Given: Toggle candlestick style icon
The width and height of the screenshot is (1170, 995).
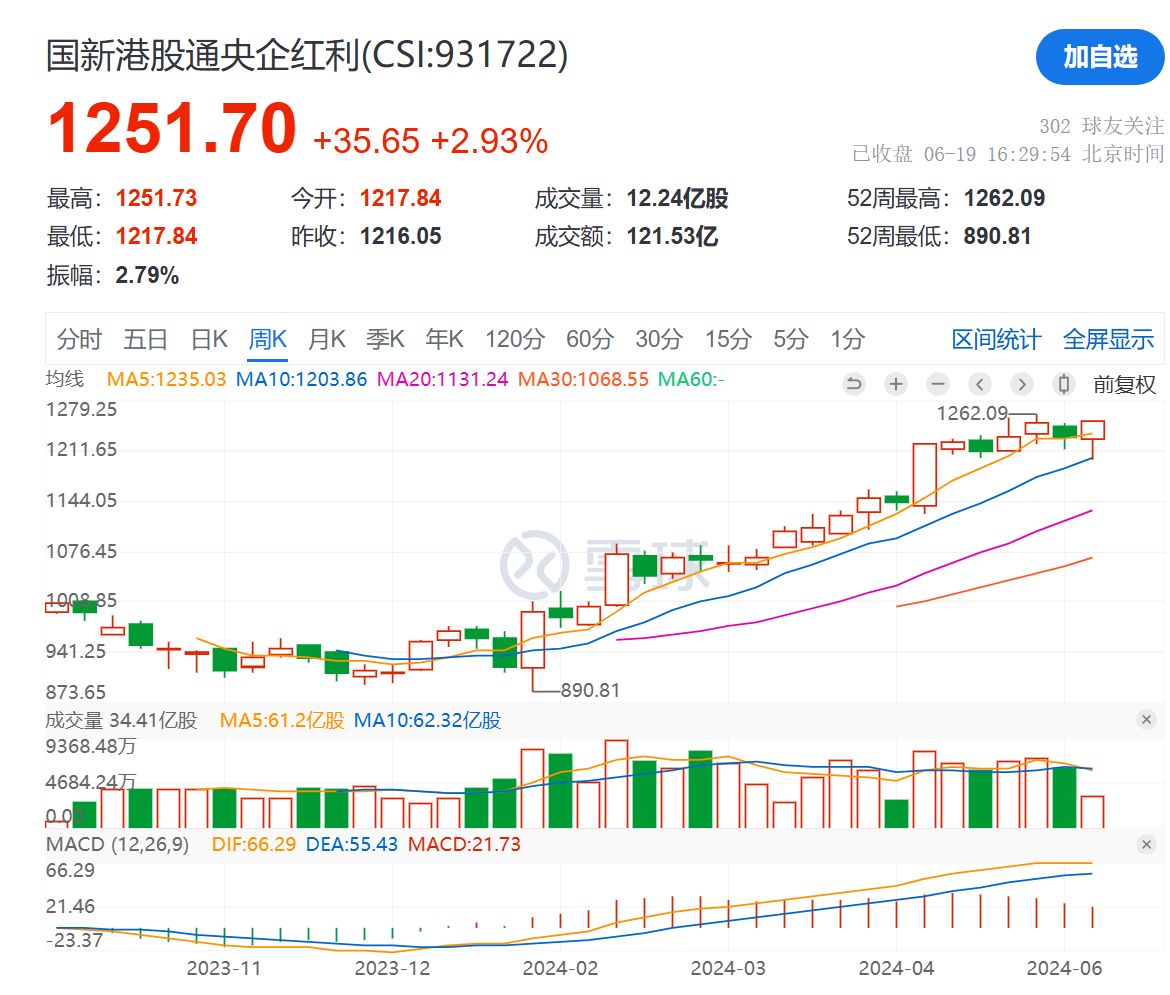Looking at the screenshot, I should click(1064, 384).
